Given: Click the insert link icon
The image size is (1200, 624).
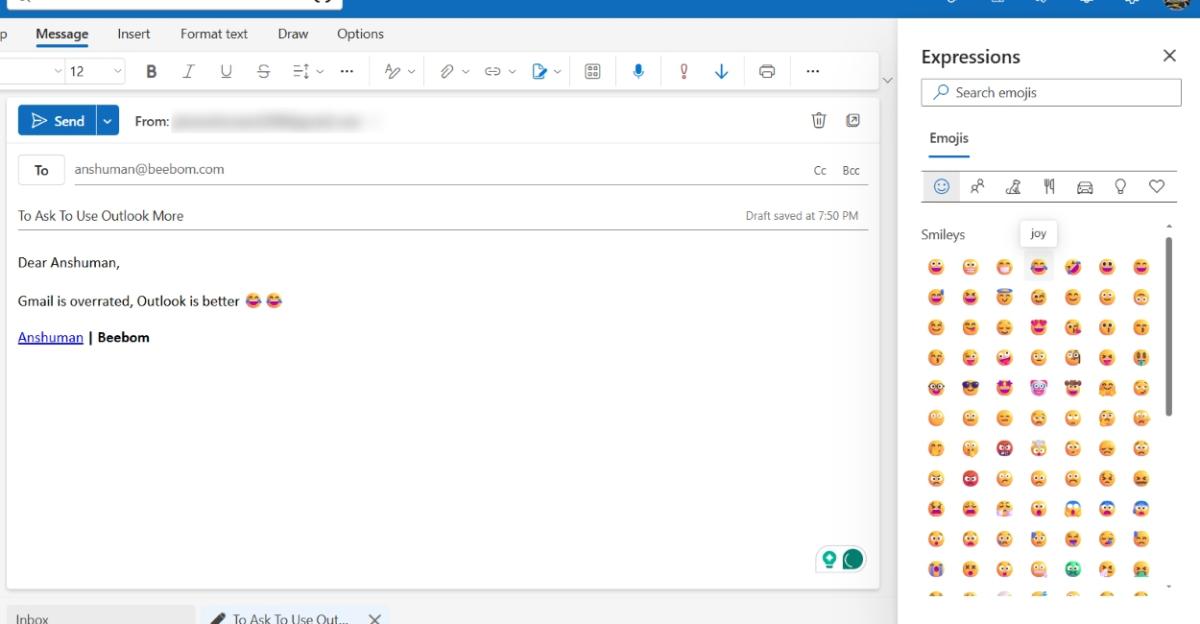Looking at the screenshot, I should coord(493,71).
